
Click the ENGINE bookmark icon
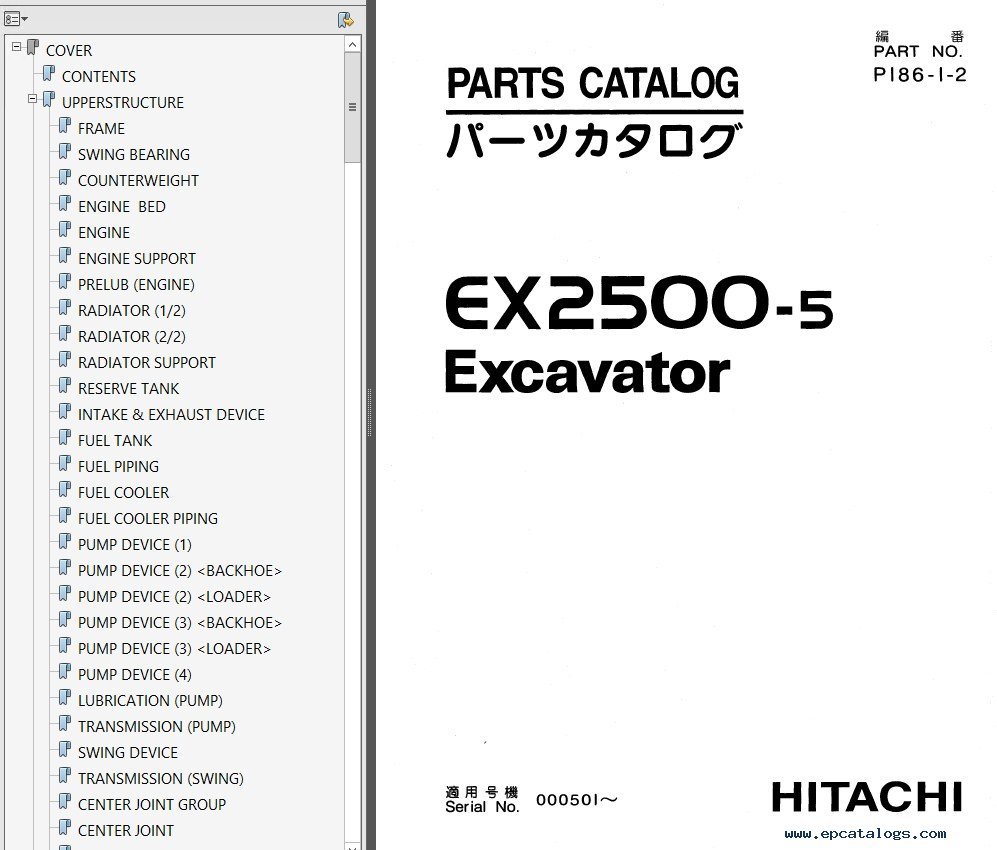point(64,231)
